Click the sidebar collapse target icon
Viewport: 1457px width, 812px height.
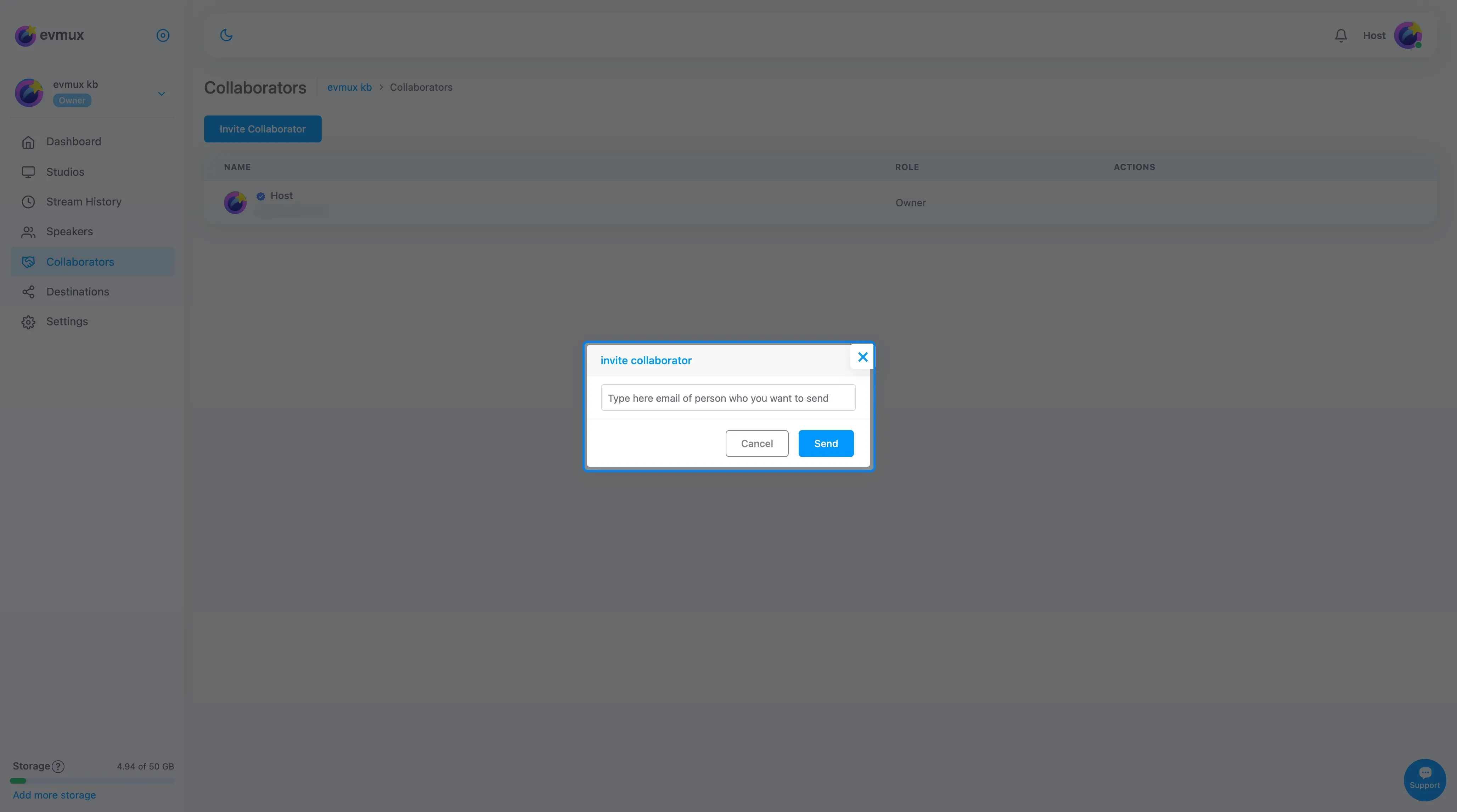click(x=163, y=36)
